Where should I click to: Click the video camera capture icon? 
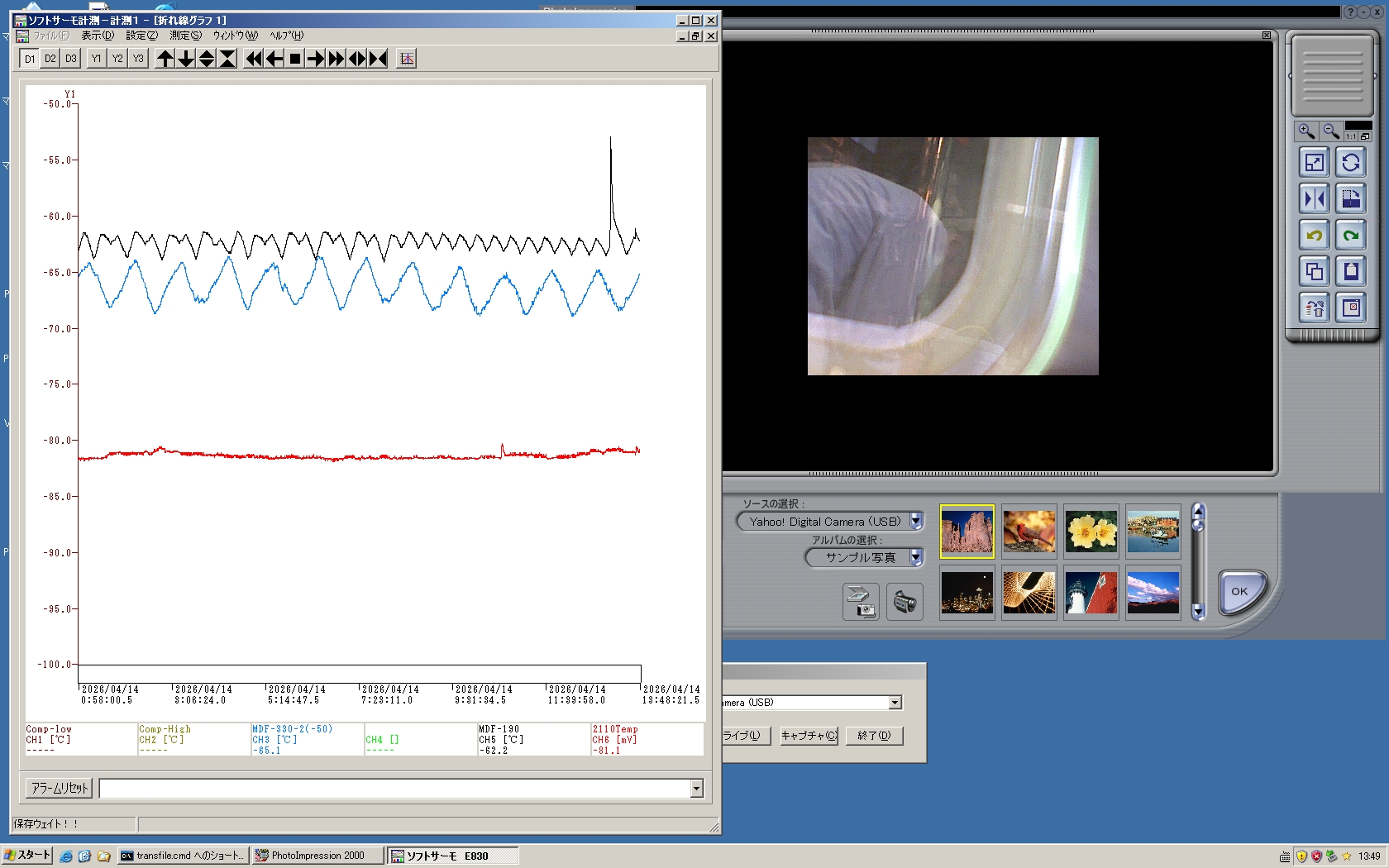point(905,602)
